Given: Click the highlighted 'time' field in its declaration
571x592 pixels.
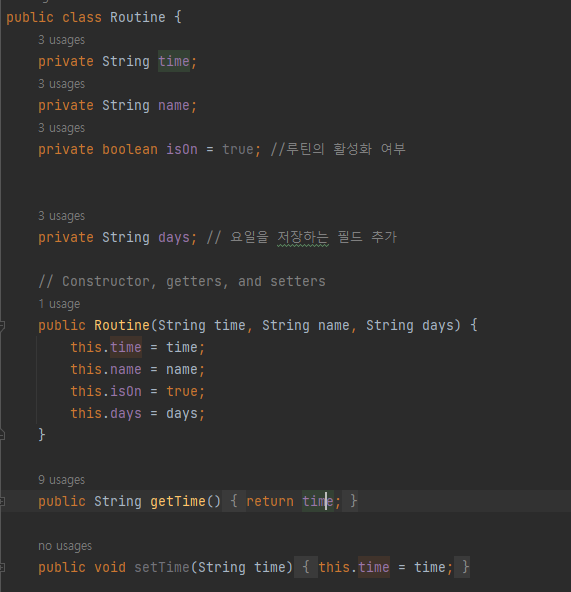Looking at the screenshot, I should point(174,61).
